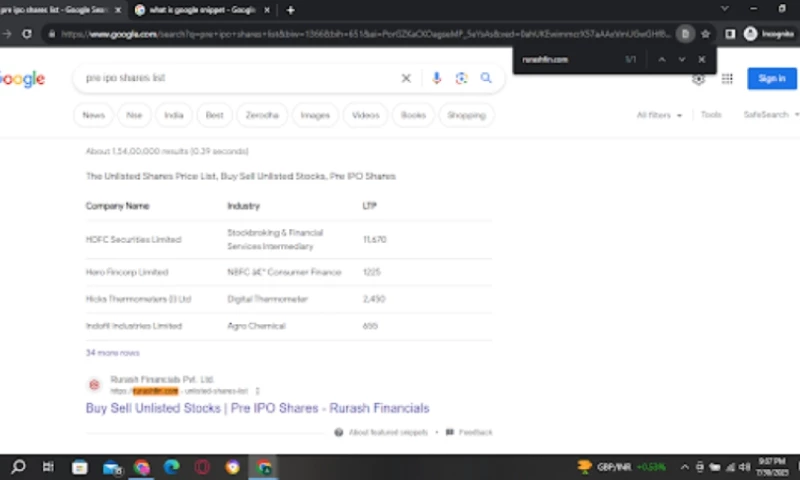Open a new browser tab
The height and width of the screenshot is (480, 800).
coord(290,10)
